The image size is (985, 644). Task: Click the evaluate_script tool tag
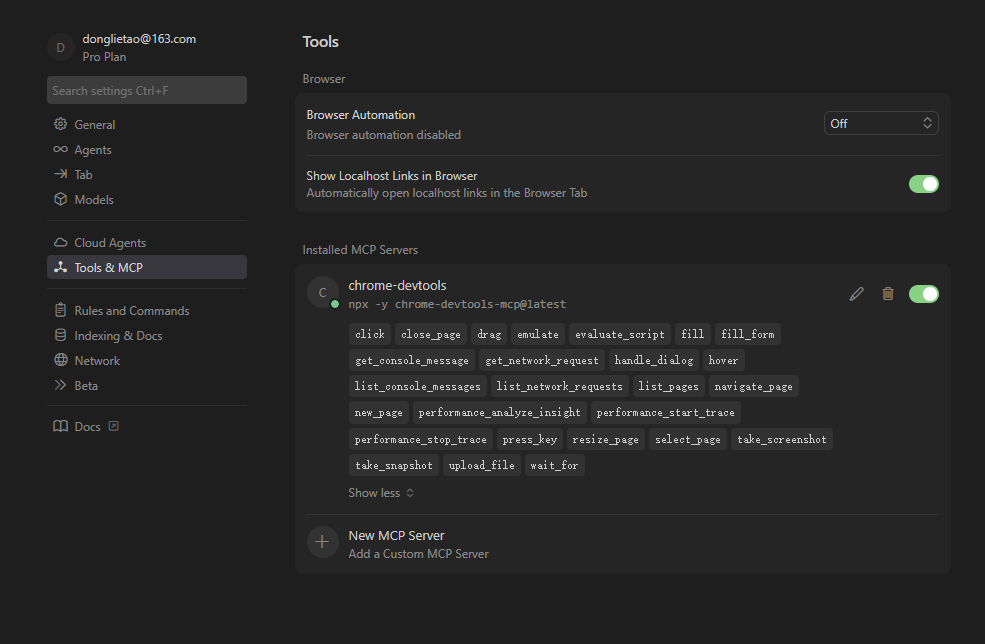pos(619,334)
